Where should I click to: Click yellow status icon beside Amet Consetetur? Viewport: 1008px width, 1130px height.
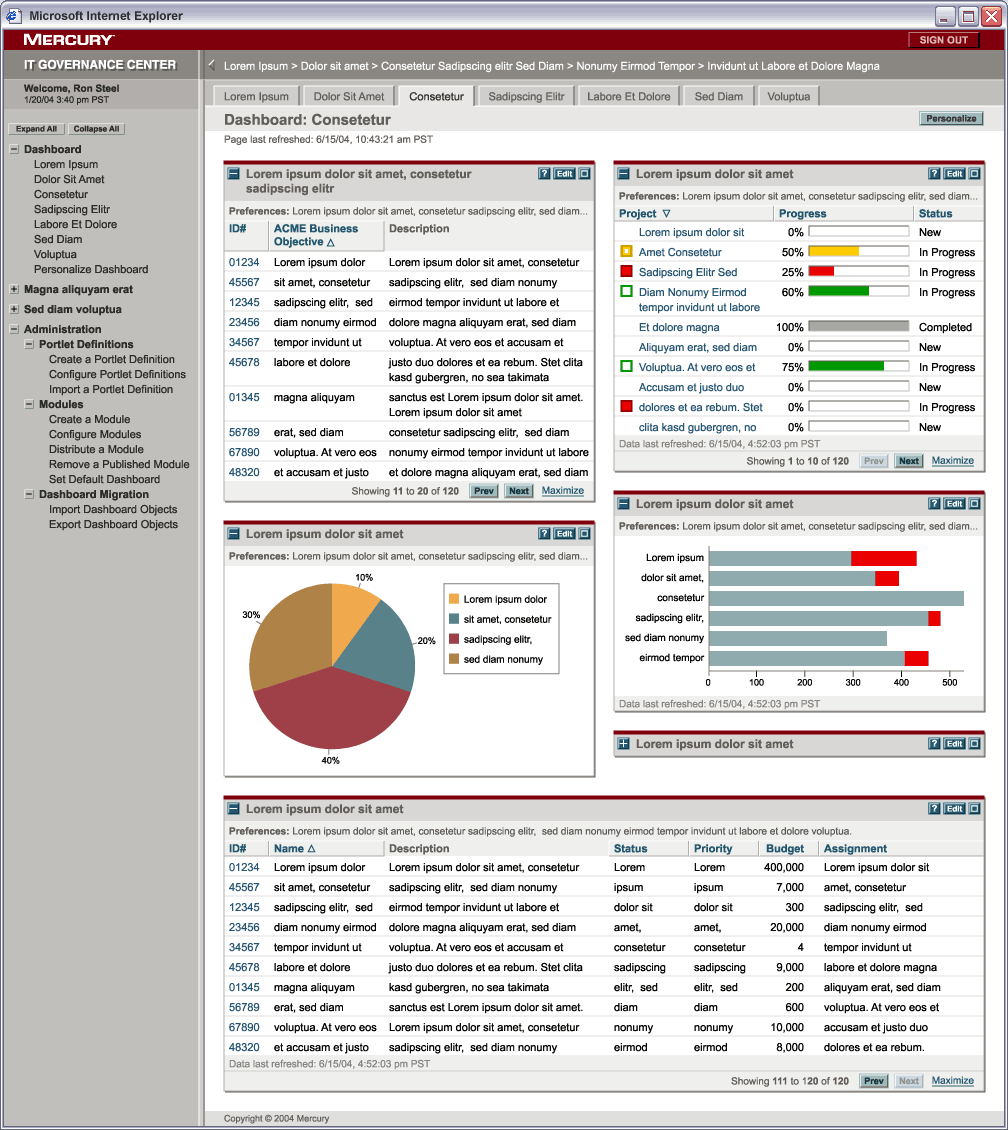[x=626, y=252]
